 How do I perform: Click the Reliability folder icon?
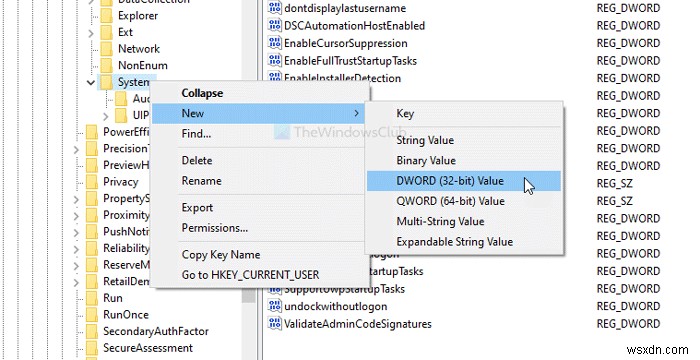point(92,248)
